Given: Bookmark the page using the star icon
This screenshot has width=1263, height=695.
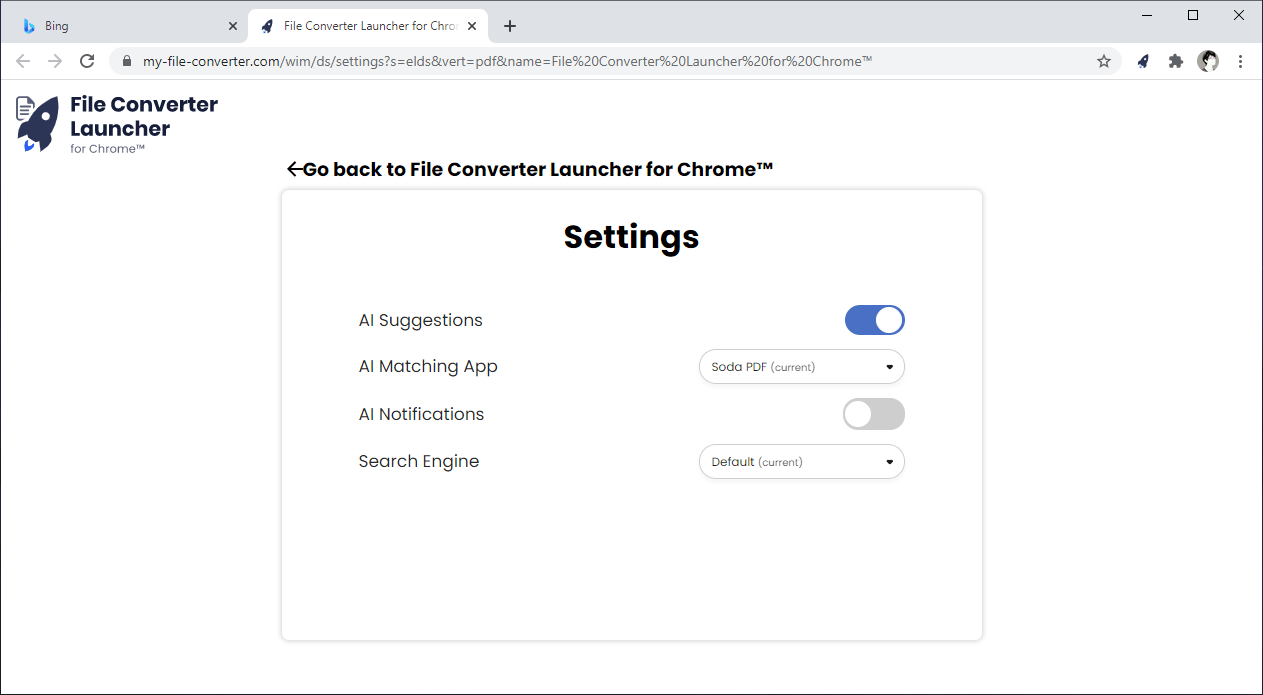Looking at the screenshot, I should click(1104, 61).
